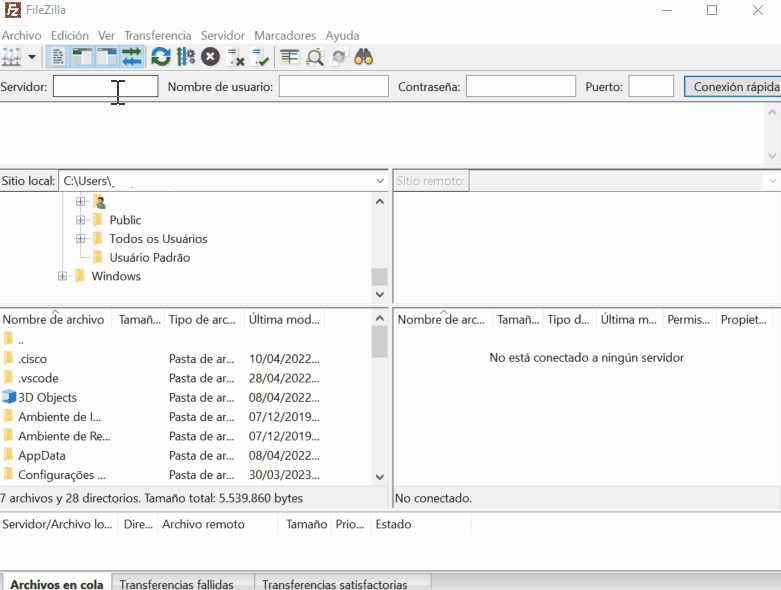Refresh file and folder lists
Screen dimensions: 781x590
161,57
